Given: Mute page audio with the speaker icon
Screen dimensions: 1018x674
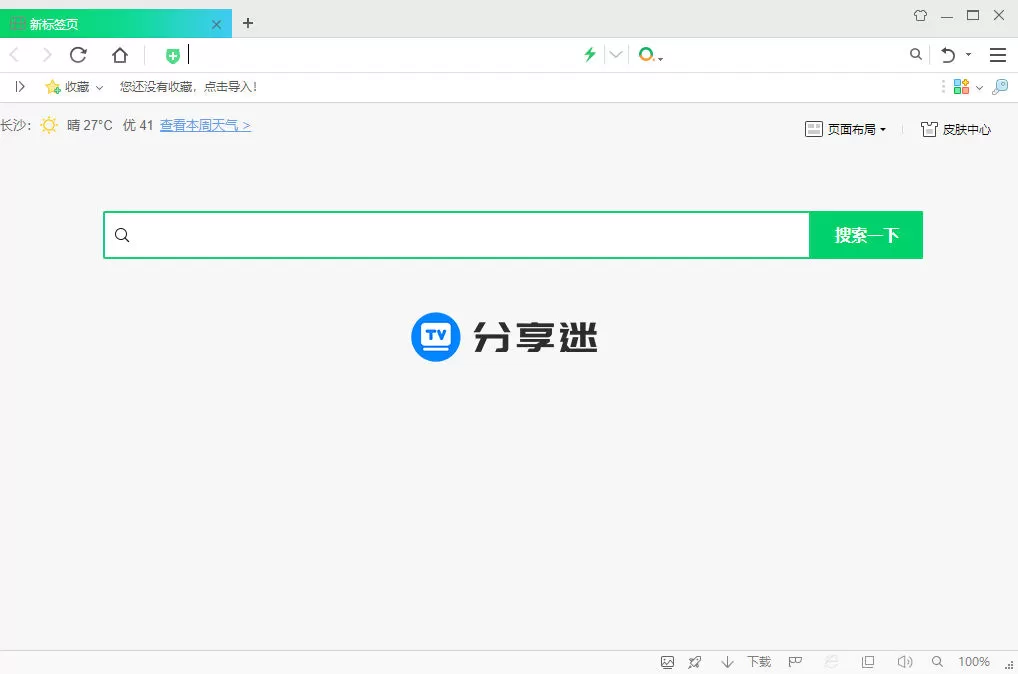Looking at the screenshot, I should 904,661.
